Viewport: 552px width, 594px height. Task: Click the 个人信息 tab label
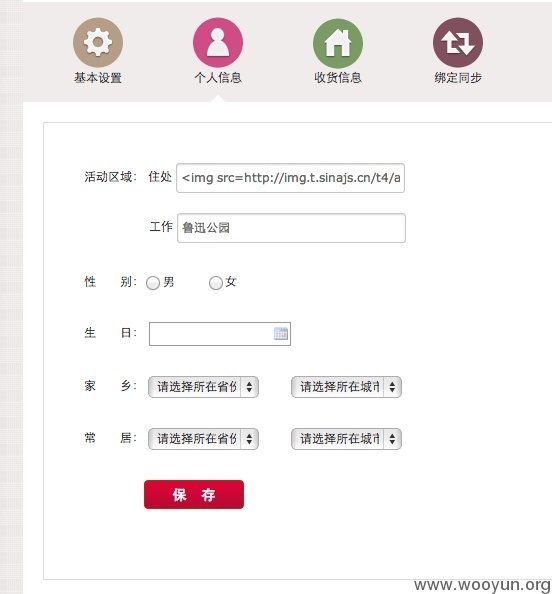218,78
